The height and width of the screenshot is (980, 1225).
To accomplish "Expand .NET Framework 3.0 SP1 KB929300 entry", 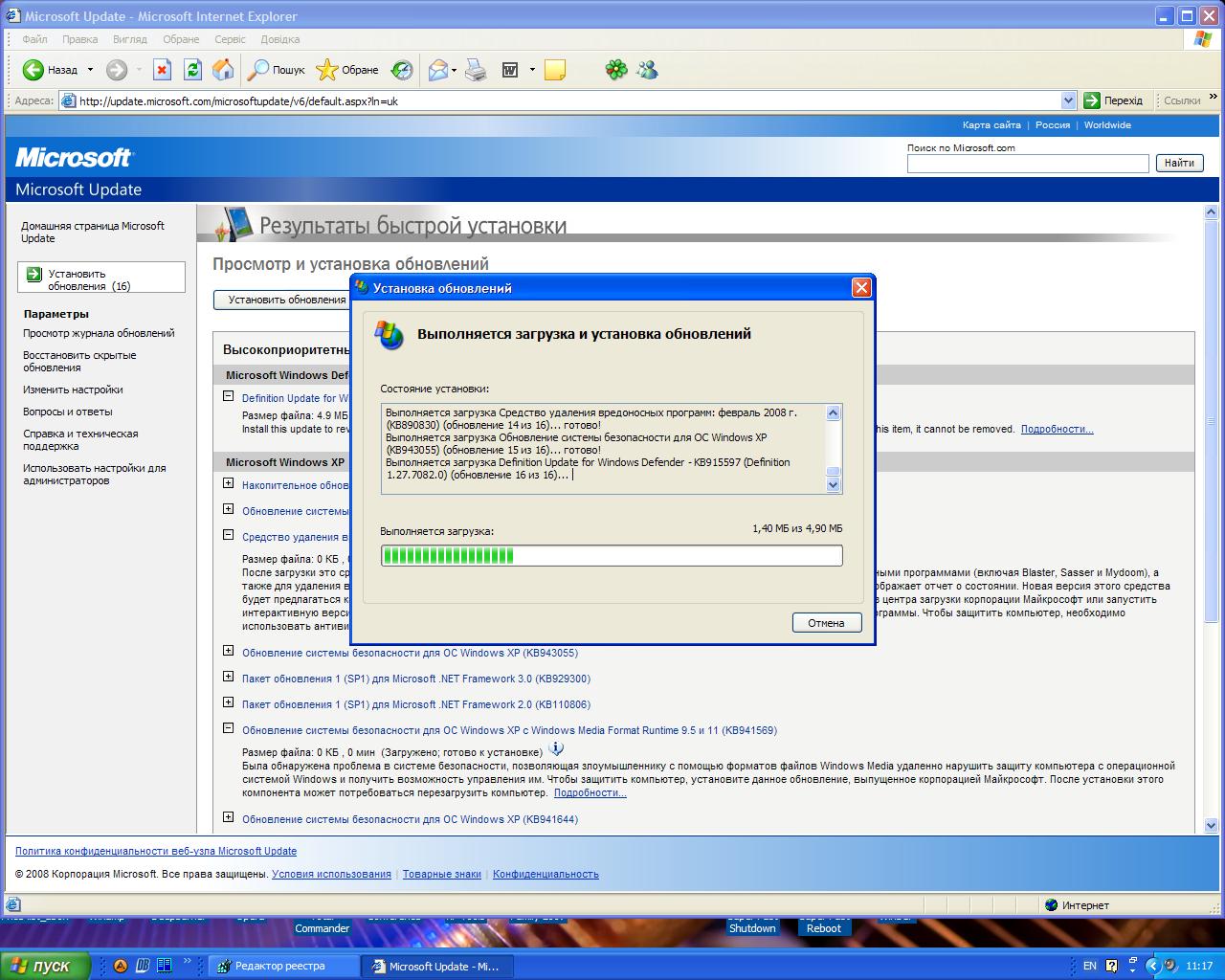I will click(x=228, y=677).
